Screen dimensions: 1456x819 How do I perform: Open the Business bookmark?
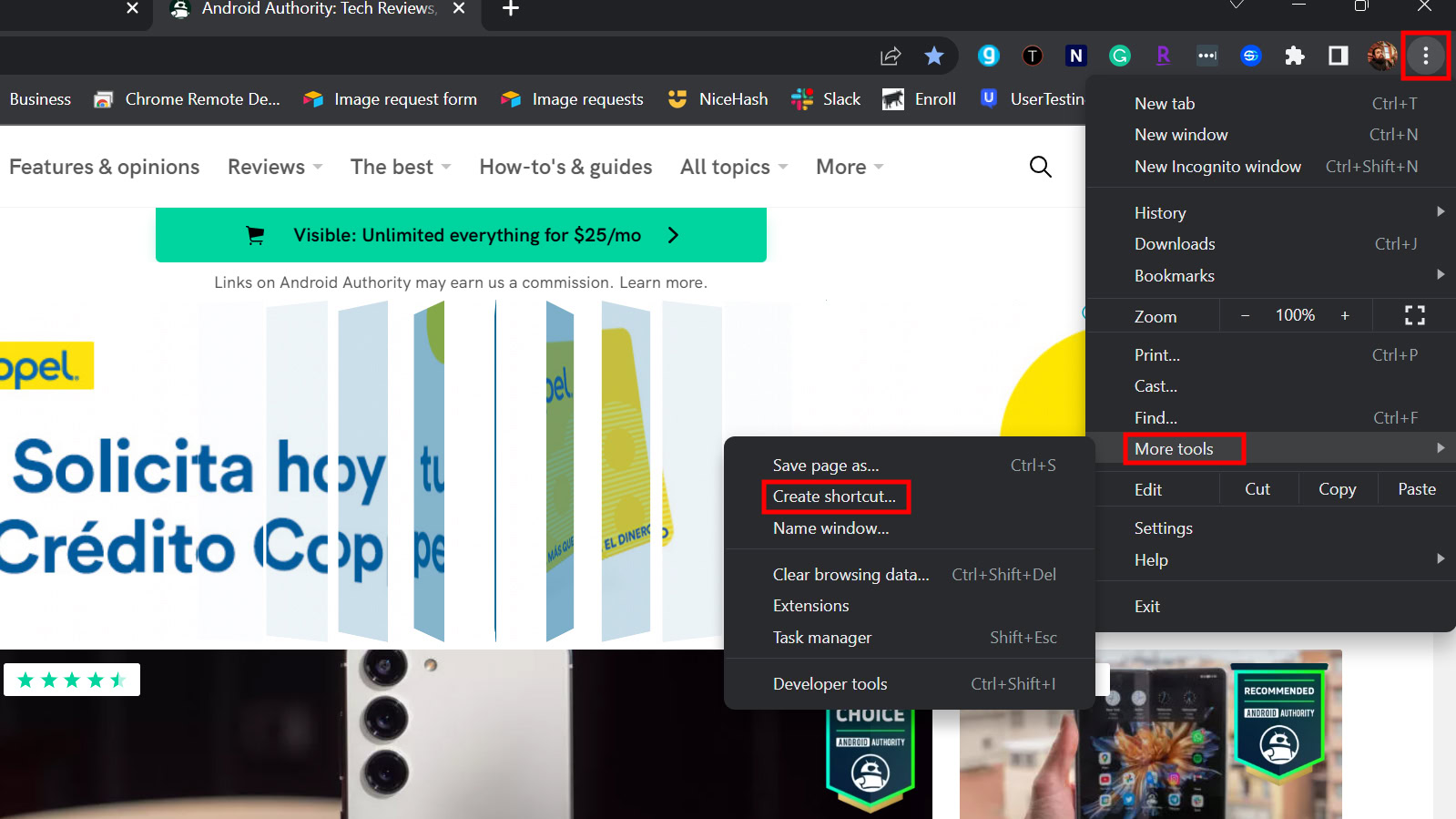(x=40, y=99)
